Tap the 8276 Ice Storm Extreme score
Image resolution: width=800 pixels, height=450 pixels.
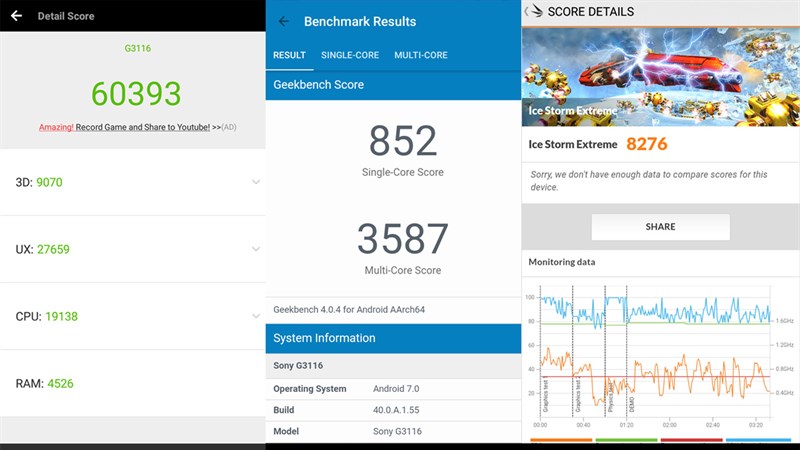click(646, 144)
